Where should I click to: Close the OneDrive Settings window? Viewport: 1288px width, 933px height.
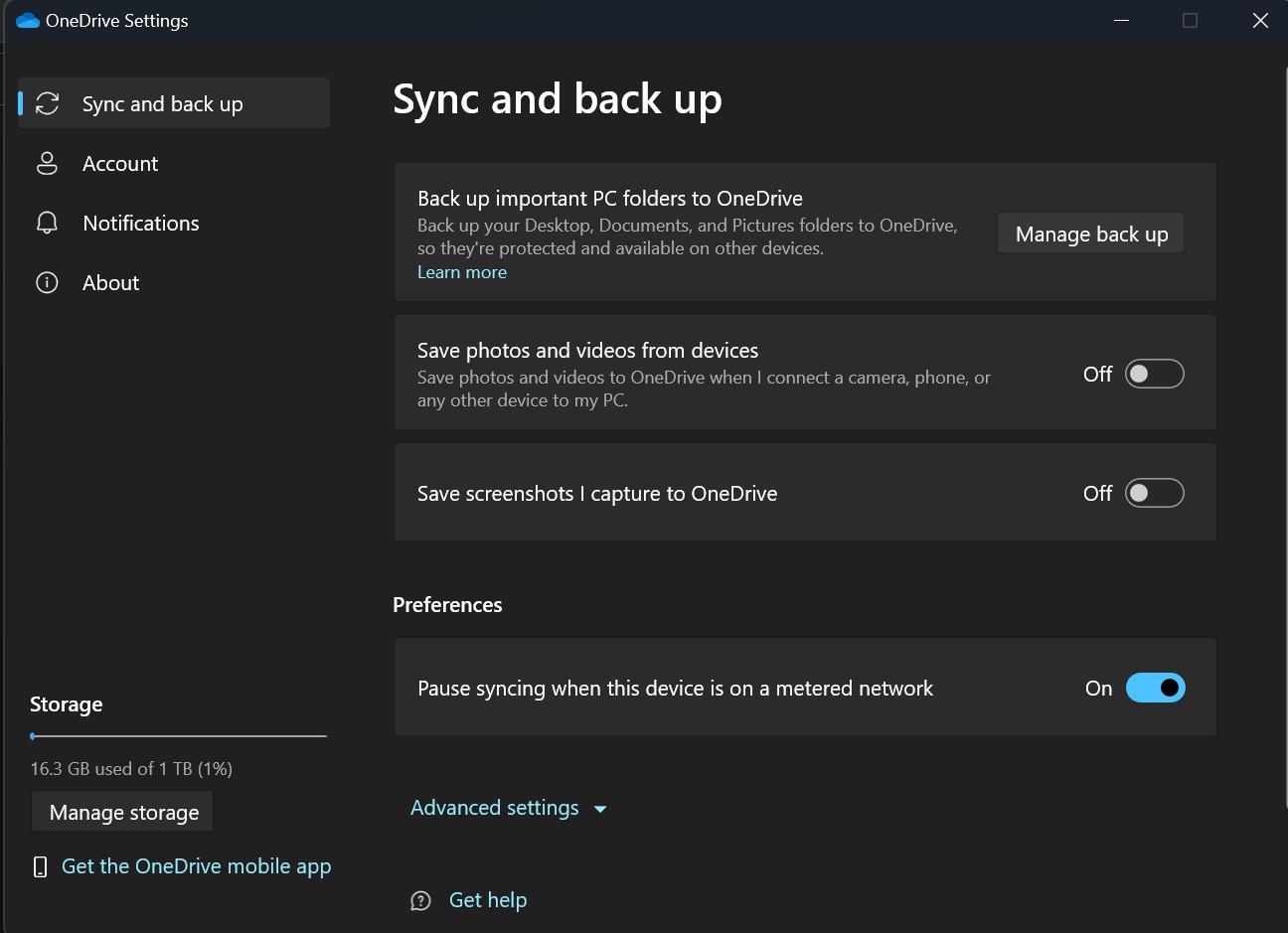point(1260,21)
